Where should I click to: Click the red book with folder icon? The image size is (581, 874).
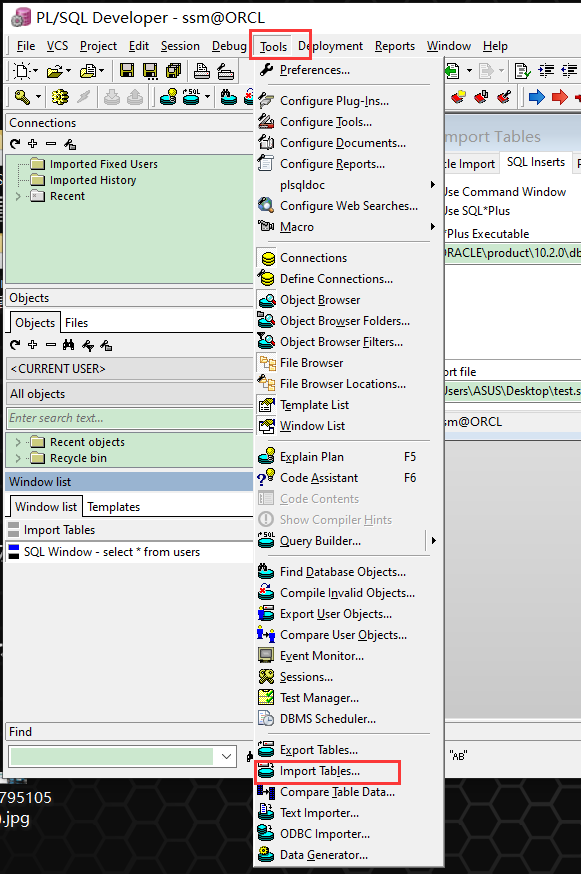coord(458,98)
